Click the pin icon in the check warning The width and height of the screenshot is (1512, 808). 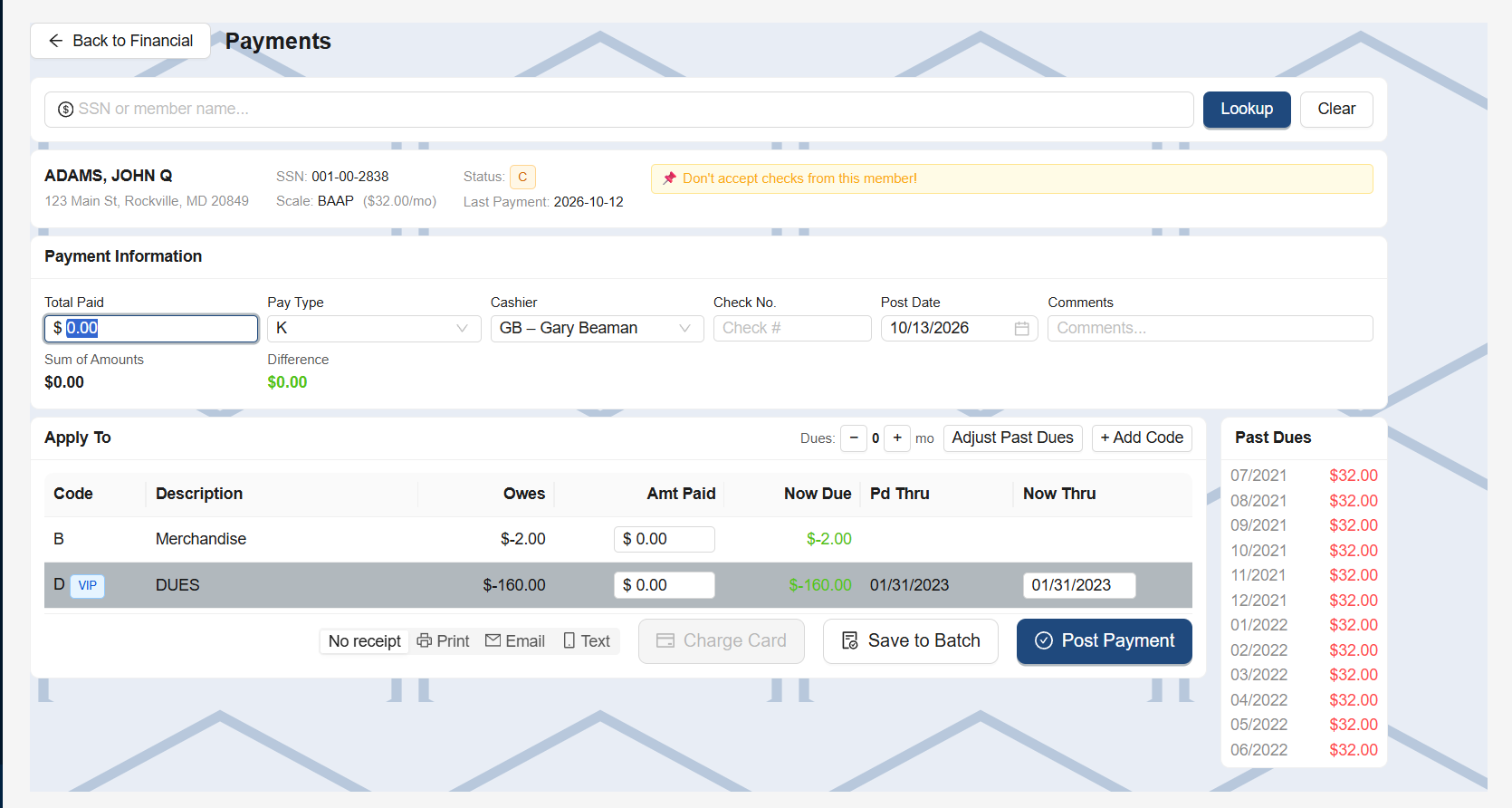point(670,178)
